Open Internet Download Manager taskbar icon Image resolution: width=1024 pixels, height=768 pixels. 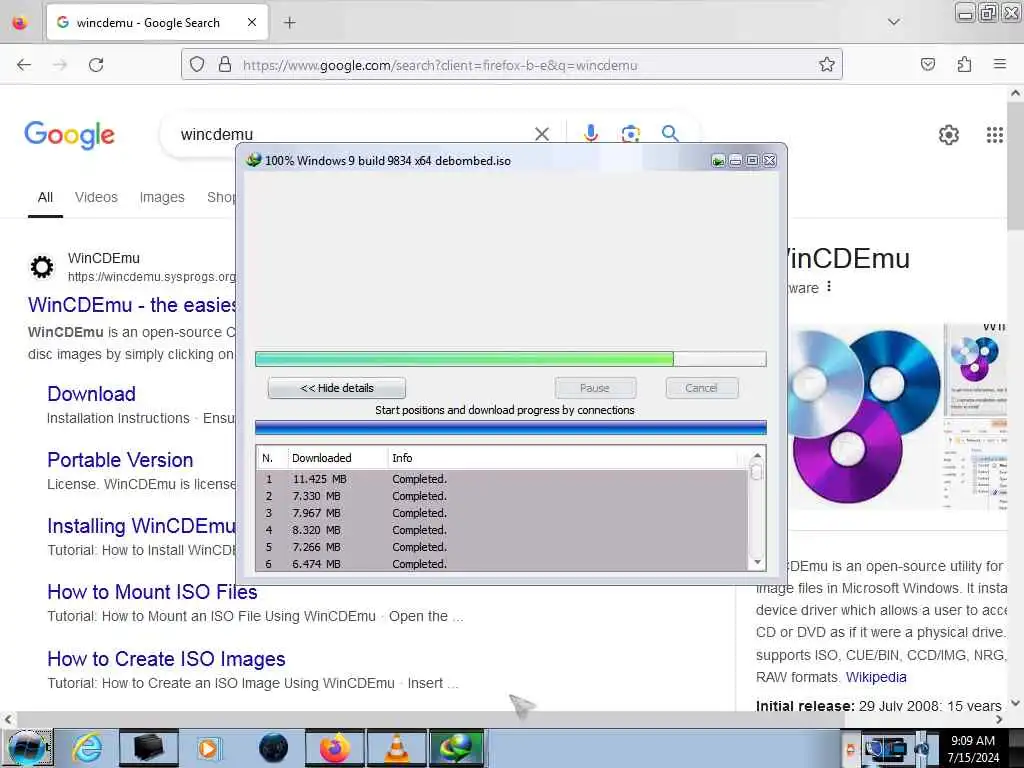tap(456, 748)
